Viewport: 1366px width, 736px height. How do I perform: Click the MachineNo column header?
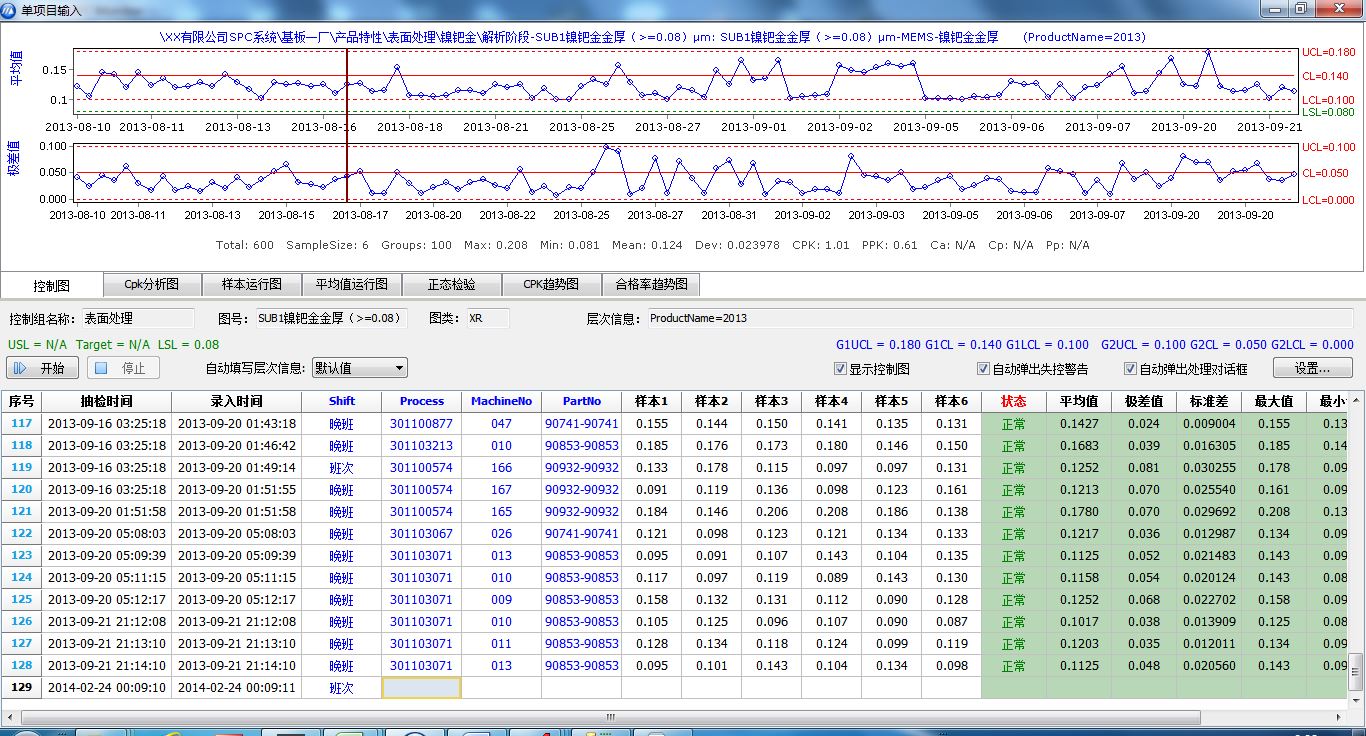click(502, 401)
